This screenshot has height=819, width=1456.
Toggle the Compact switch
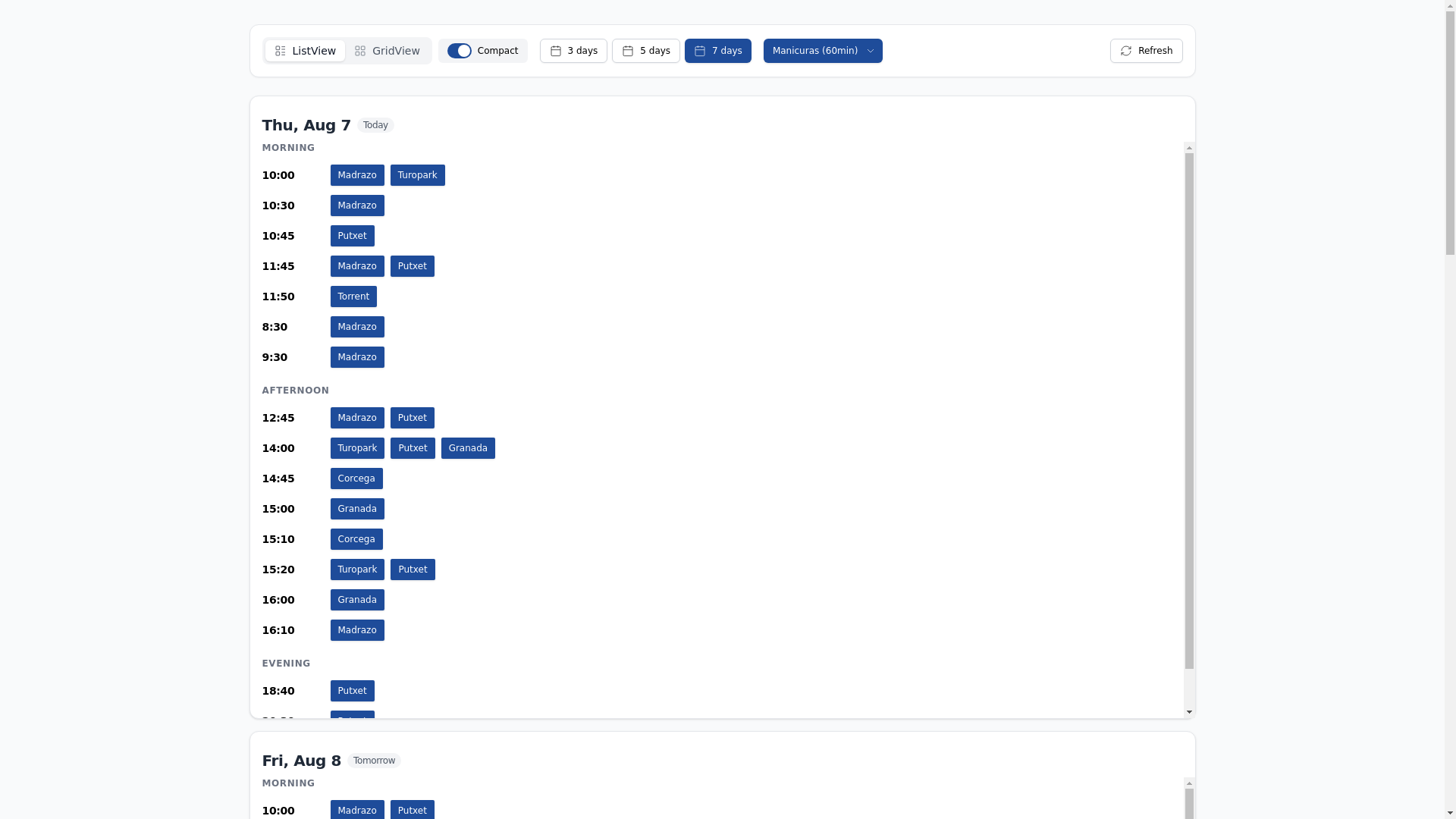tap(459, 51)
